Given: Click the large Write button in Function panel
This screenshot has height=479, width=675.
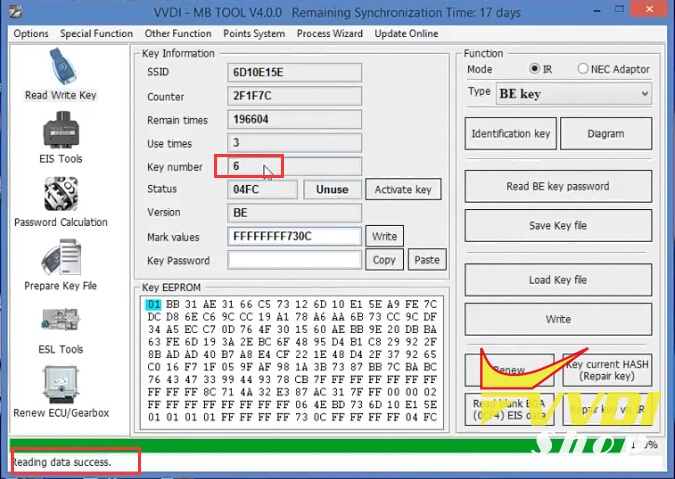Looking at the screenshot, I should (558, 319).
